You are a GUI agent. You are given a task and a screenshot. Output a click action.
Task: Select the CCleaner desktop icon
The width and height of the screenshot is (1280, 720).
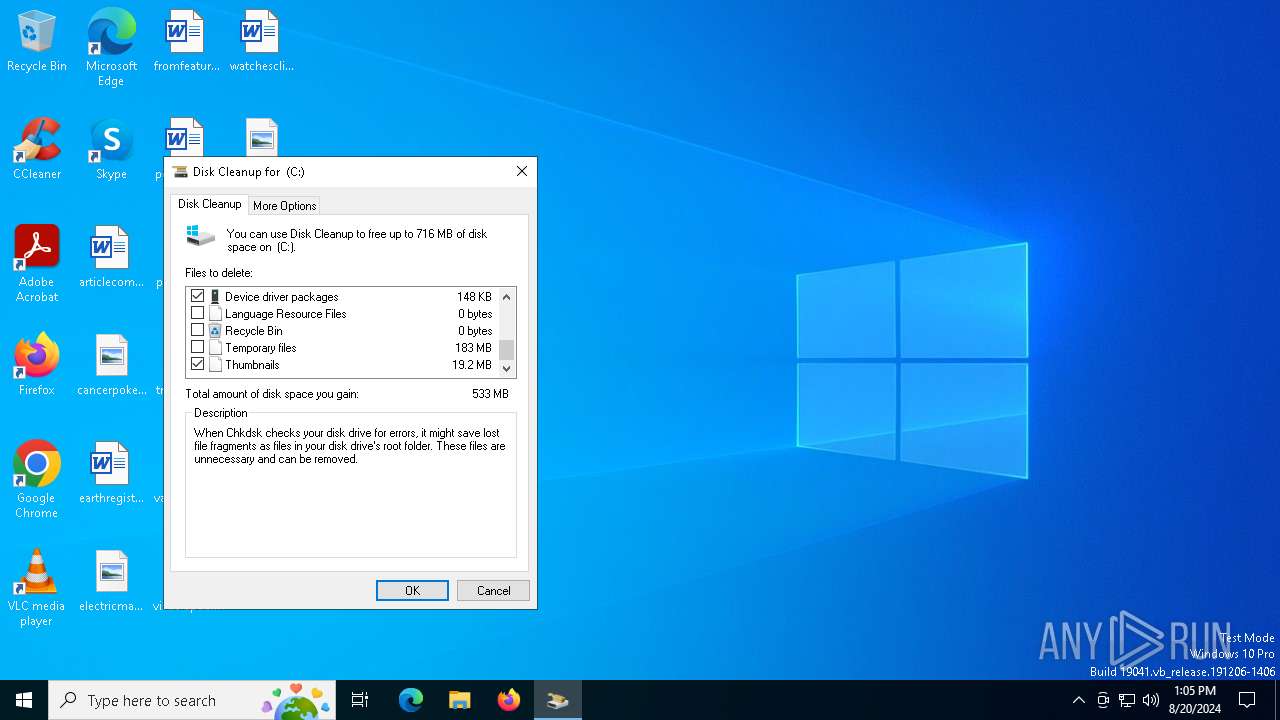pyautogui.click(x=37, y=150)
